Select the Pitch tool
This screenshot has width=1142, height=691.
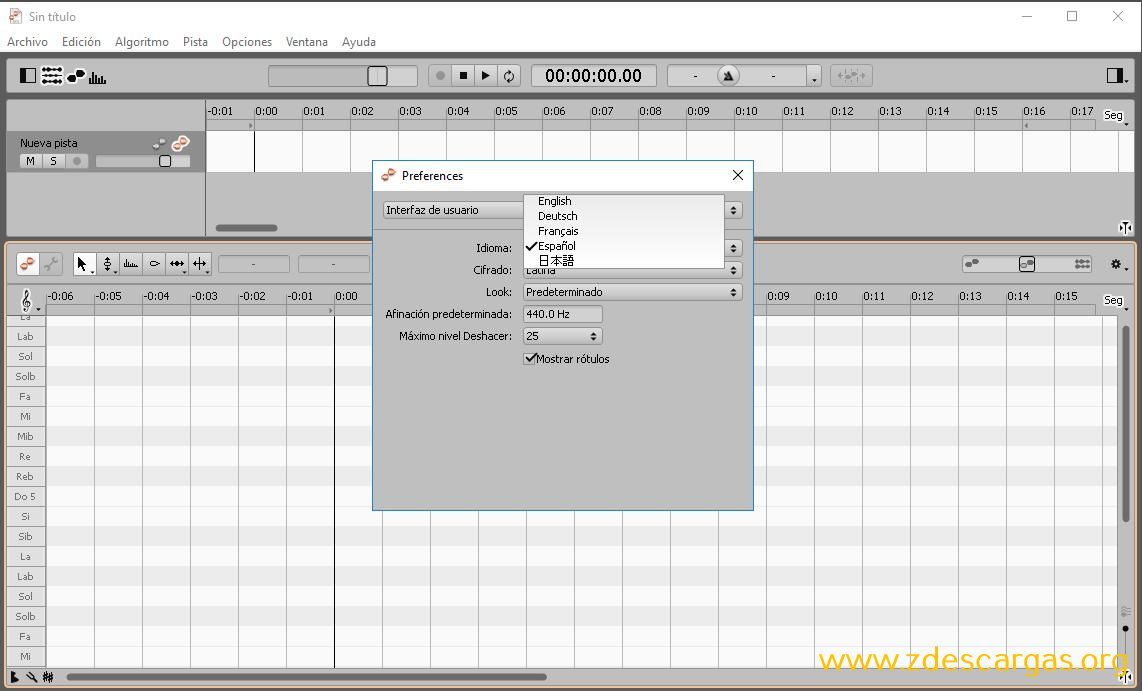(x=108, y=264)
